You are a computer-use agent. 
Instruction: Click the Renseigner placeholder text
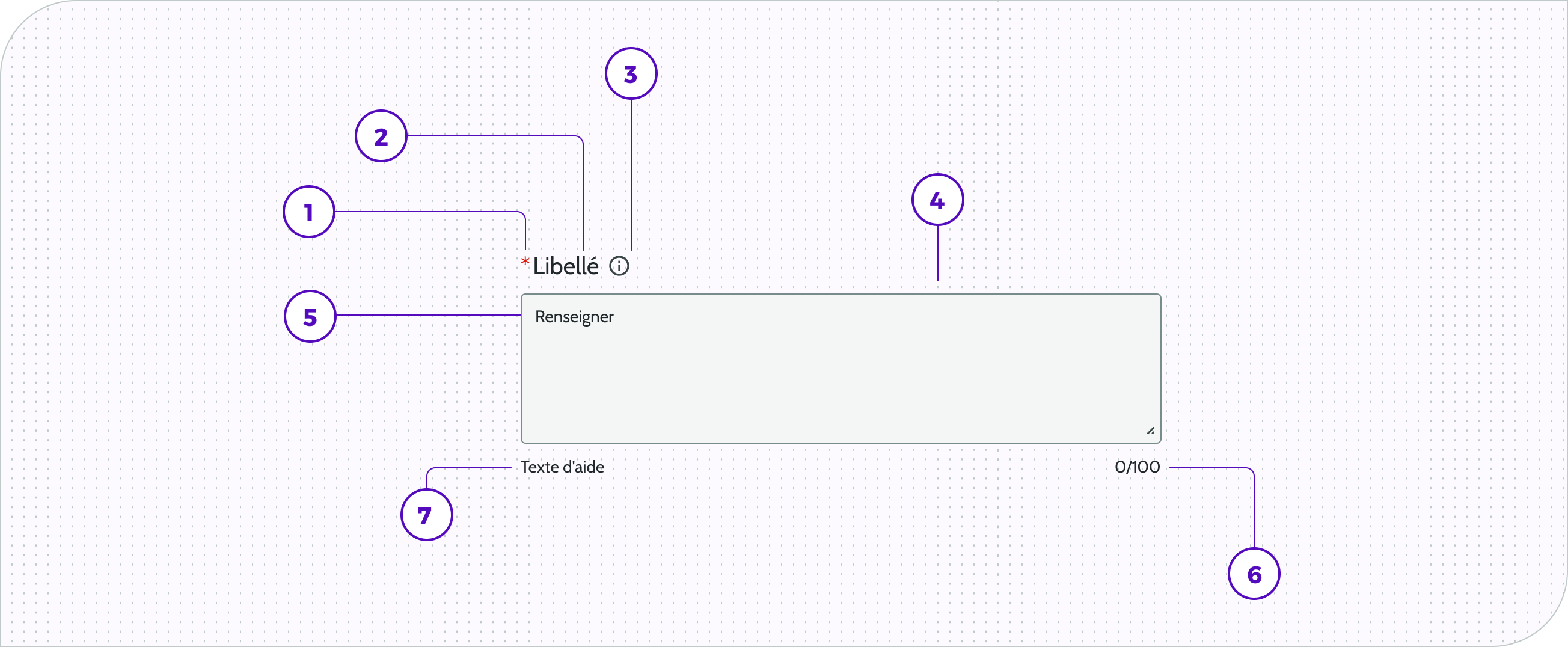pyautogui.click(x=575, y=317)
